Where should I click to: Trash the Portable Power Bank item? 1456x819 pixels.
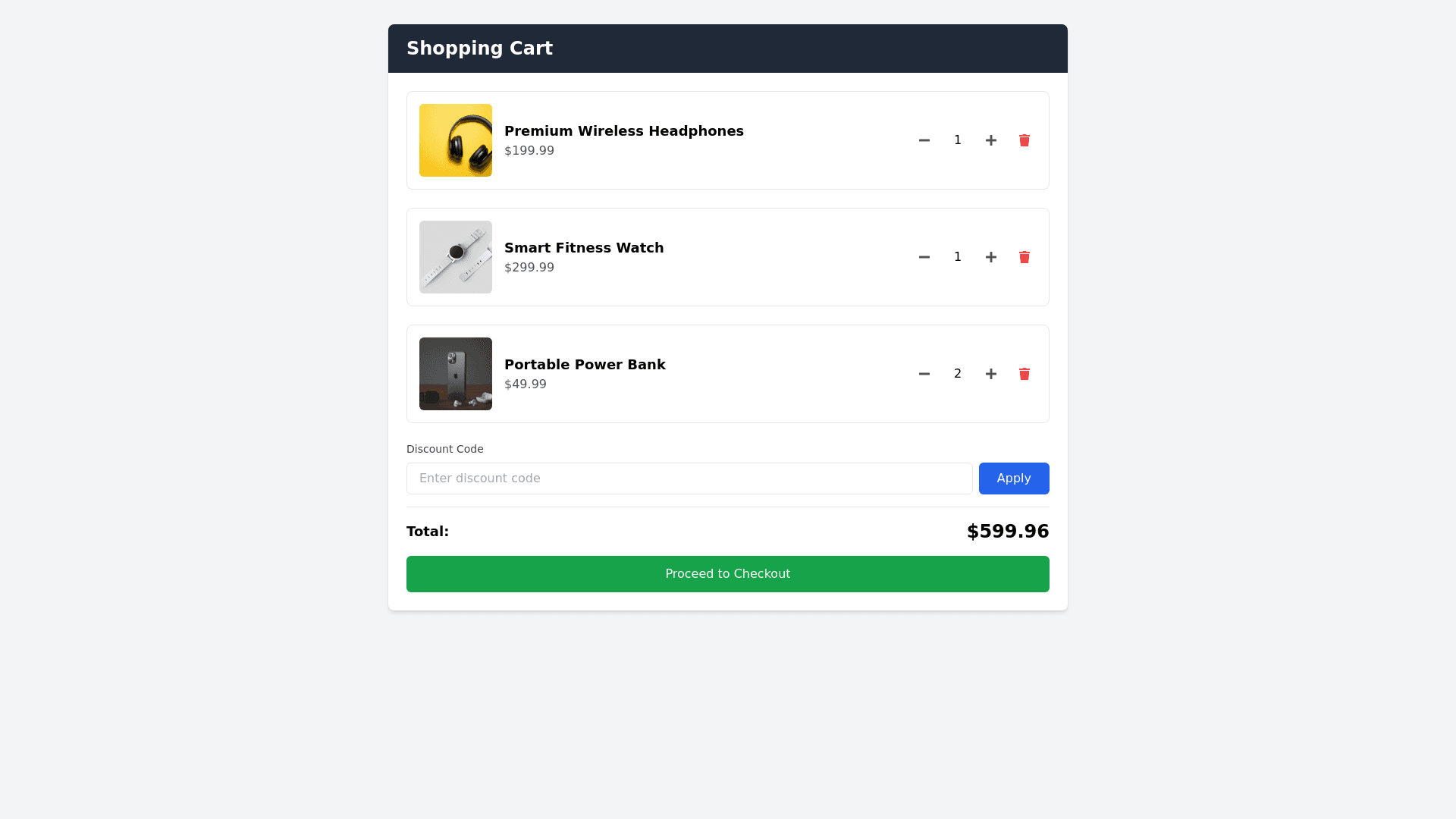[x=1024, y=374]
